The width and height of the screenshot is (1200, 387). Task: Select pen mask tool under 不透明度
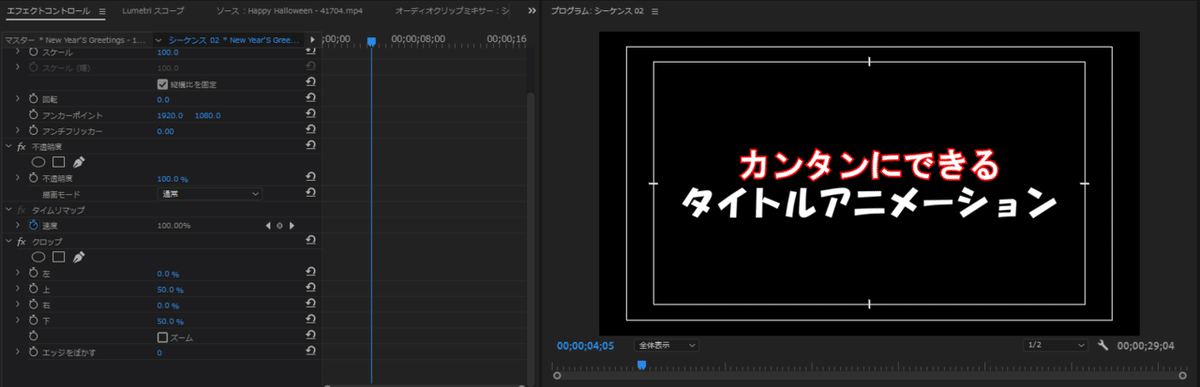point(79,162)
